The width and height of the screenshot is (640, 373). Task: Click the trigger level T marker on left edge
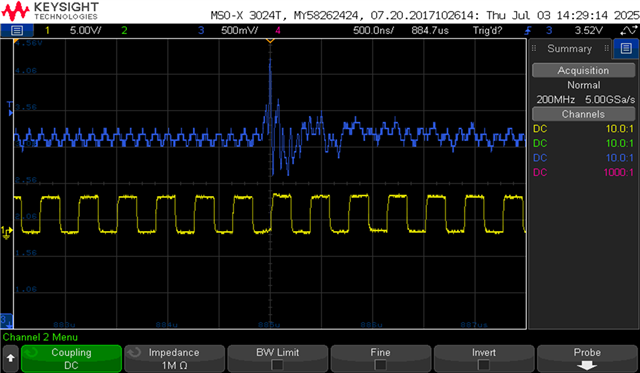tap(10, 109)
